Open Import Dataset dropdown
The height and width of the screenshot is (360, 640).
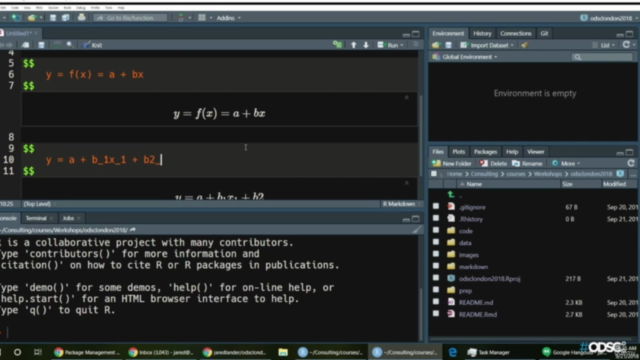(487, 45)
